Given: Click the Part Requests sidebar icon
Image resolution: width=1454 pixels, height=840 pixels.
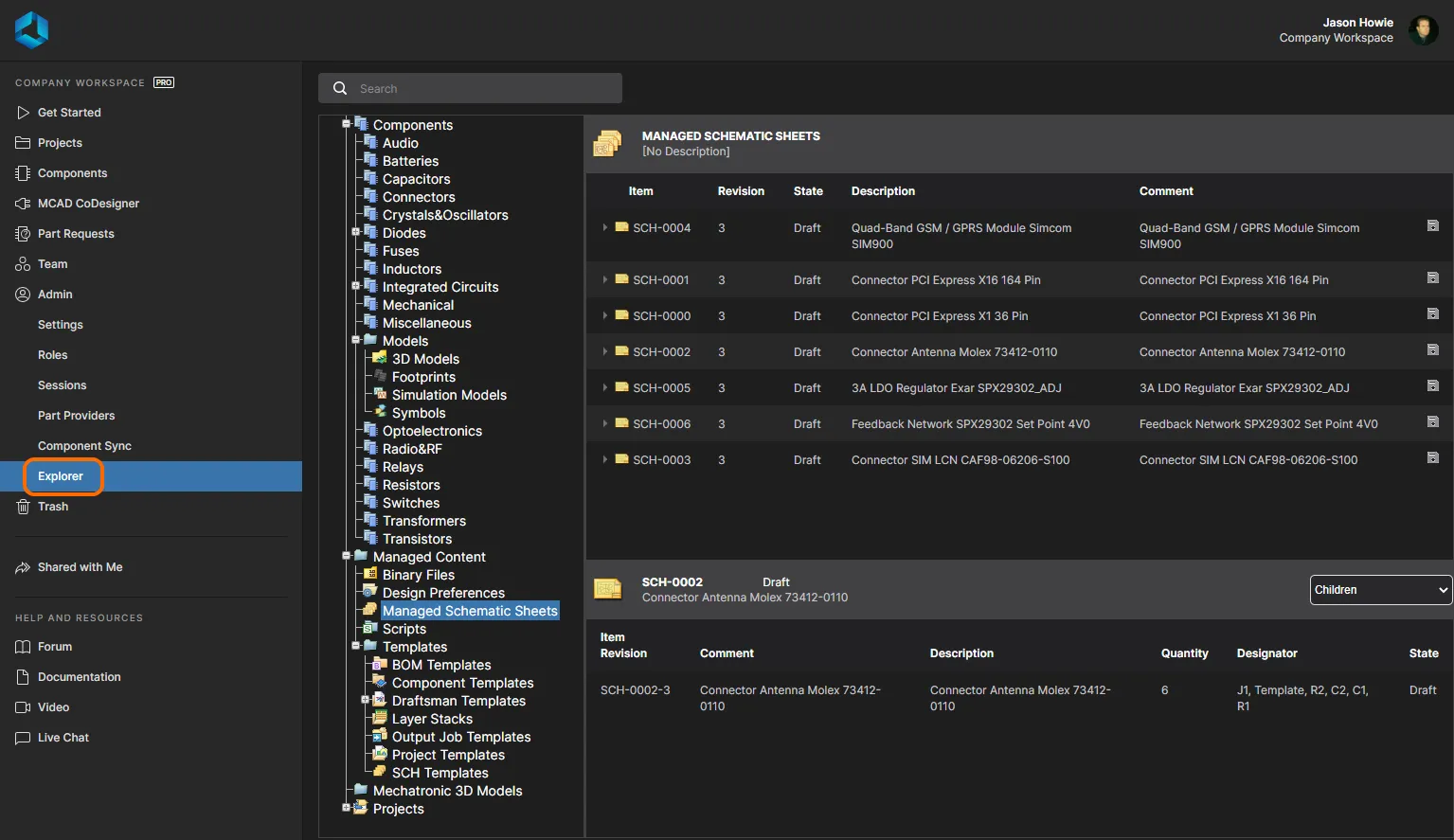Looking at the screenshot, I should tap(23, 234).
